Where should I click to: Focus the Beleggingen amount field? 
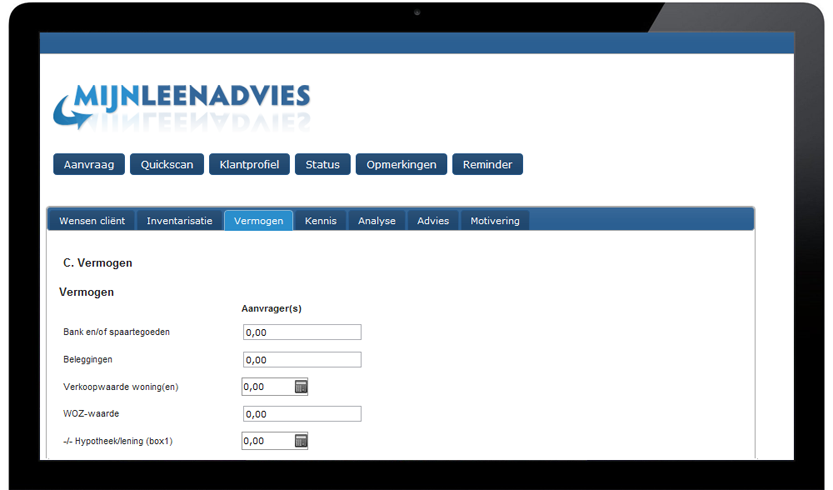(301, 360)
